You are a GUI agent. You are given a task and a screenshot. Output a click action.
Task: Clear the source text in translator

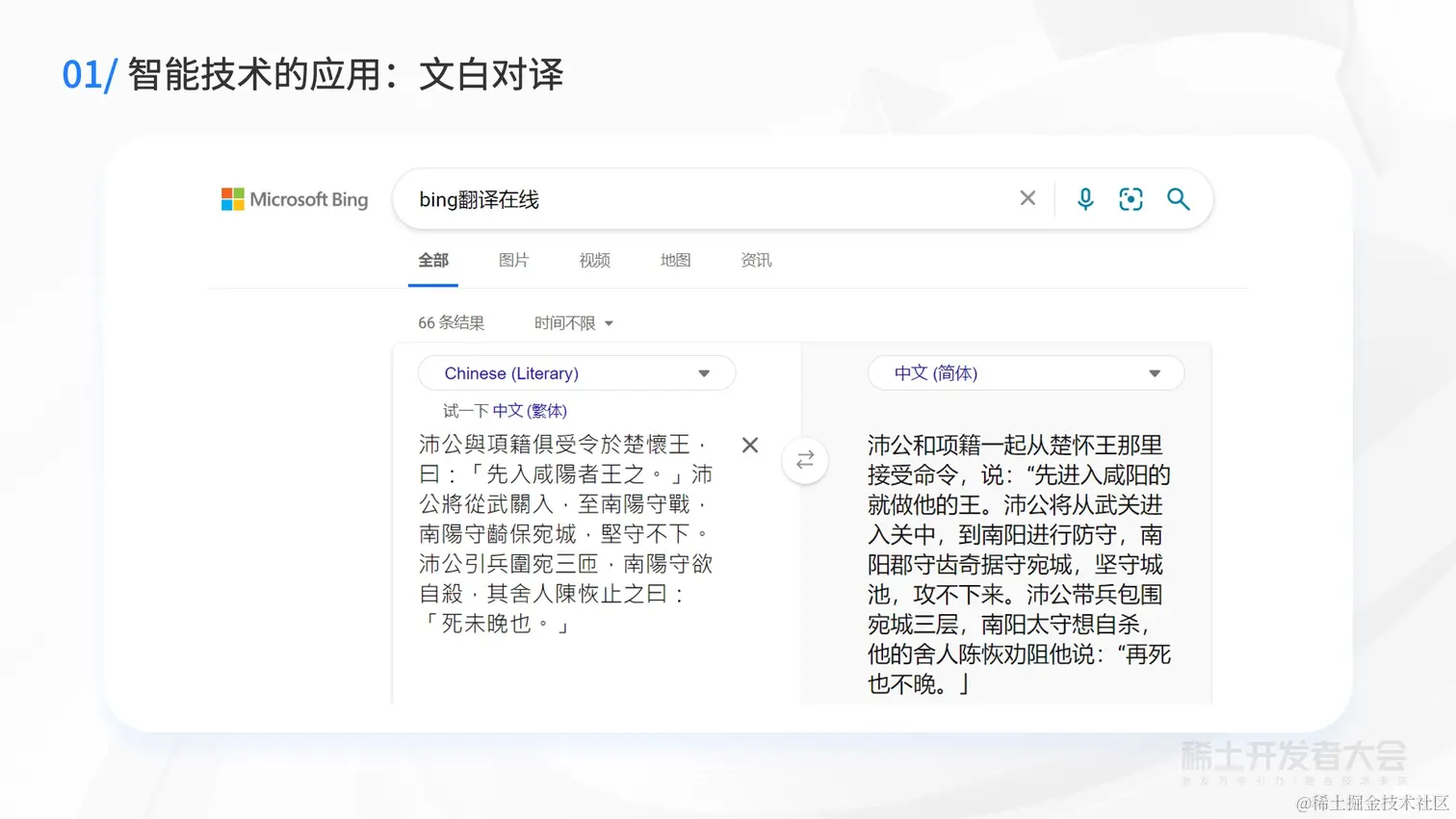750,446
